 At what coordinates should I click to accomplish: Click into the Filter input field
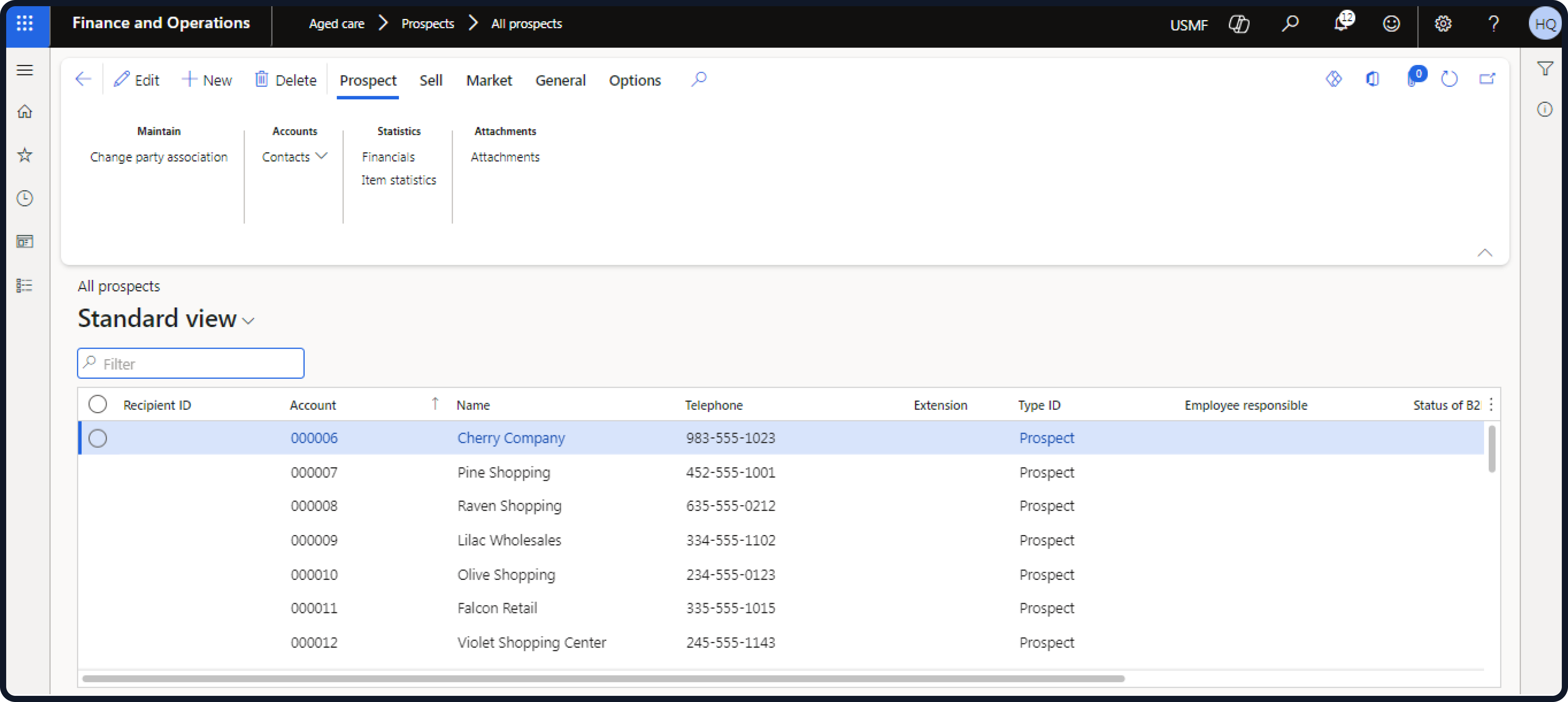(x=191, y=363)
